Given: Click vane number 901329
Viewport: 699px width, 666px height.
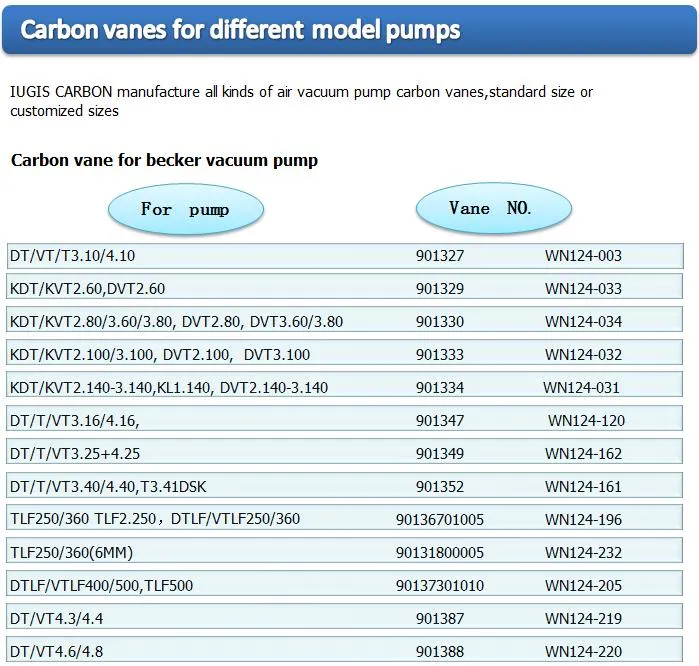Looking at the screenshot, I should 440,289.
